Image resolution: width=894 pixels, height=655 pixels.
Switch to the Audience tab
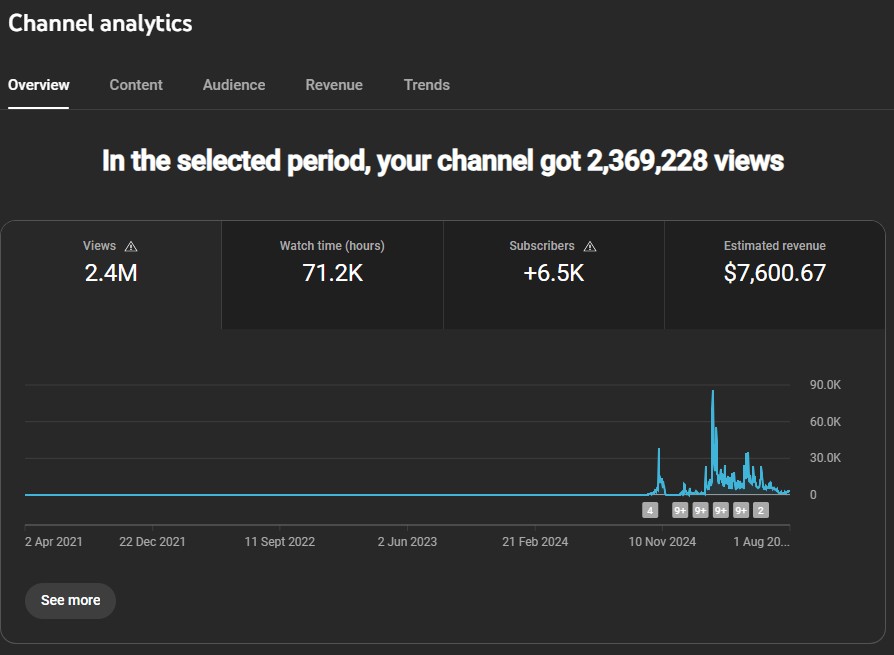click(x=234, y=85)
